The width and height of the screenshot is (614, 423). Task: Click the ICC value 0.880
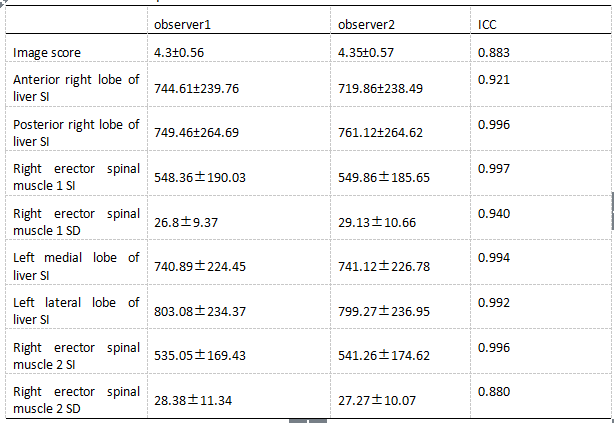[494, 391]
